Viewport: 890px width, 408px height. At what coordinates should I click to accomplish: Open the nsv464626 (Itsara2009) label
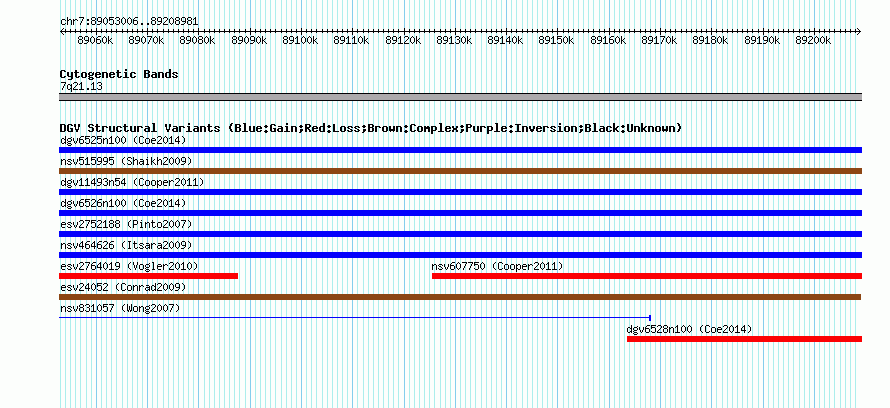pyautogui.click(x=126, y=245)
